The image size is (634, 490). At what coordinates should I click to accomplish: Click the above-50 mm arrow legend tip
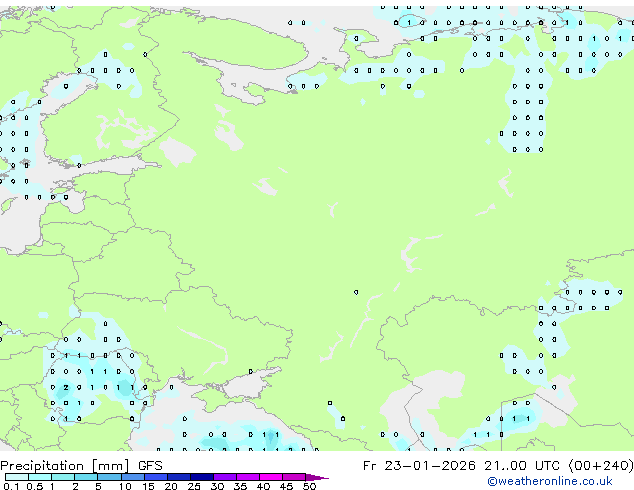(x=317, y=477)
